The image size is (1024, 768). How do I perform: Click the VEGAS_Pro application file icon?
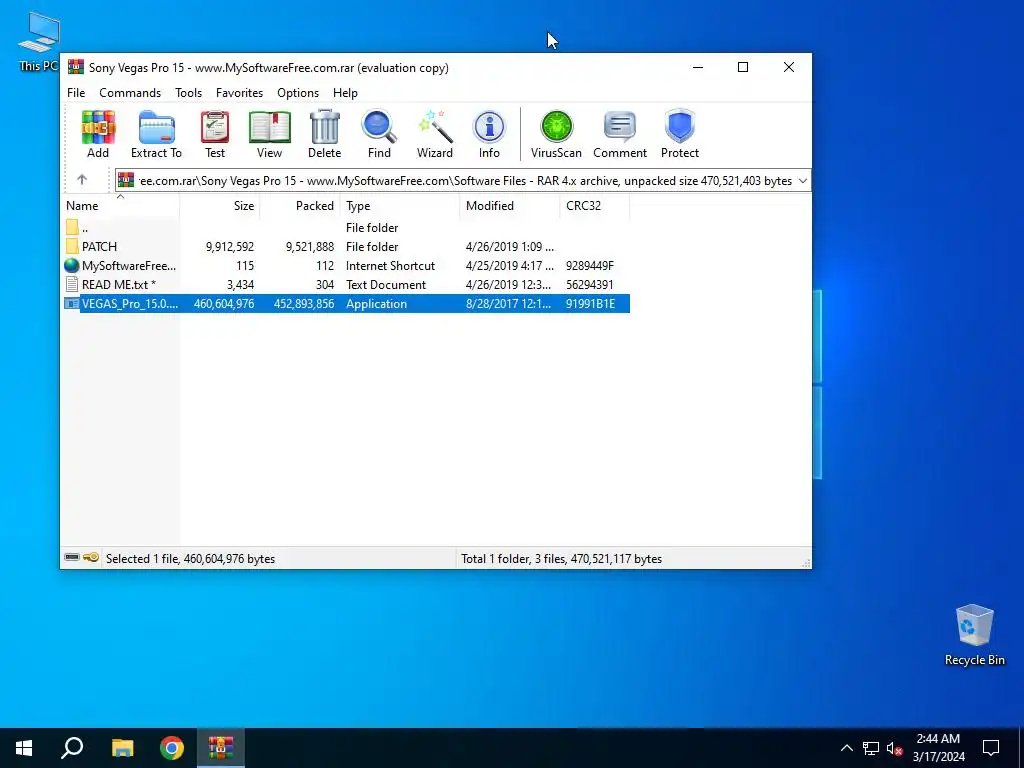(72, 304)
